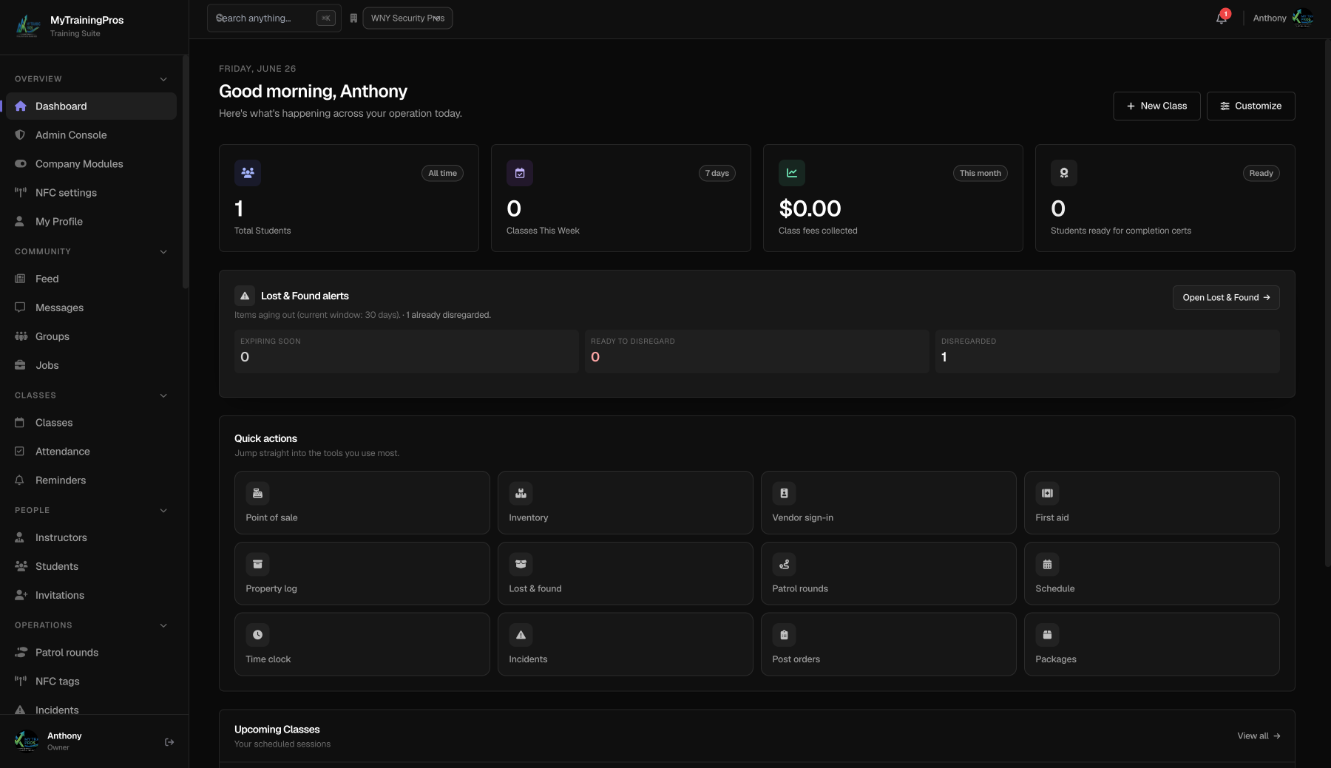Image resolution: width=1331 pixels, height=768 pixels.
Task: Collapse the Overview sidebar section
Action: pos(164,79)
